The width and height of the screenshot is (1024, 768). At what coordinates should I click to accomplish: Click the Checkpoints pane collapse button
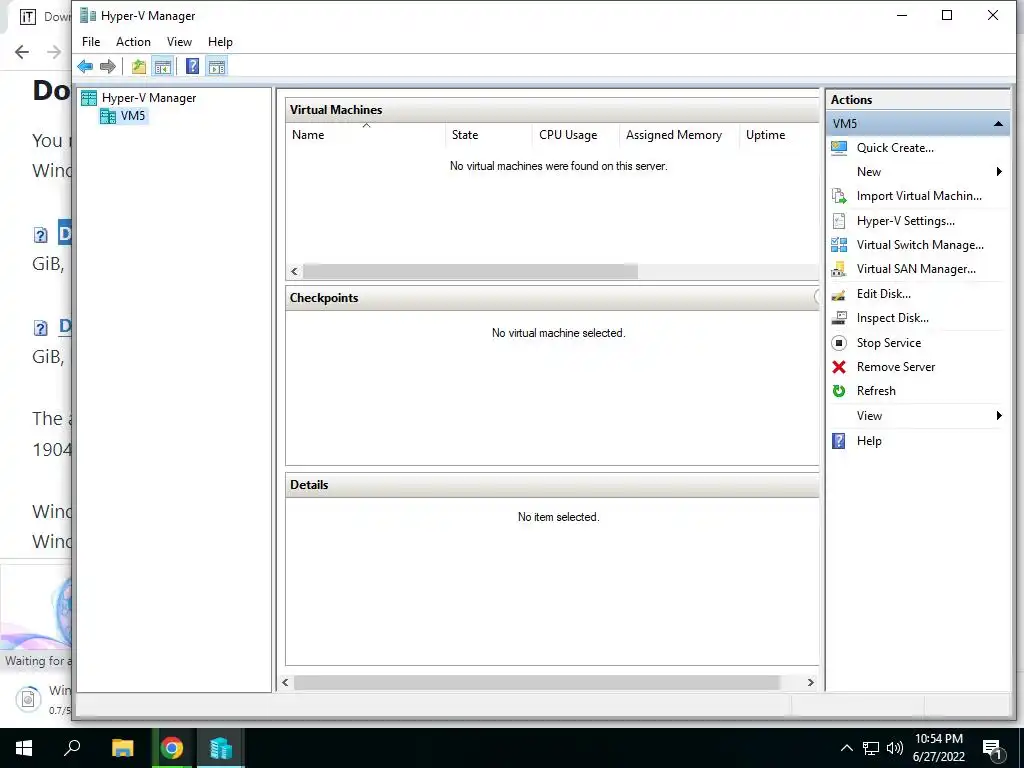[817, 298]
